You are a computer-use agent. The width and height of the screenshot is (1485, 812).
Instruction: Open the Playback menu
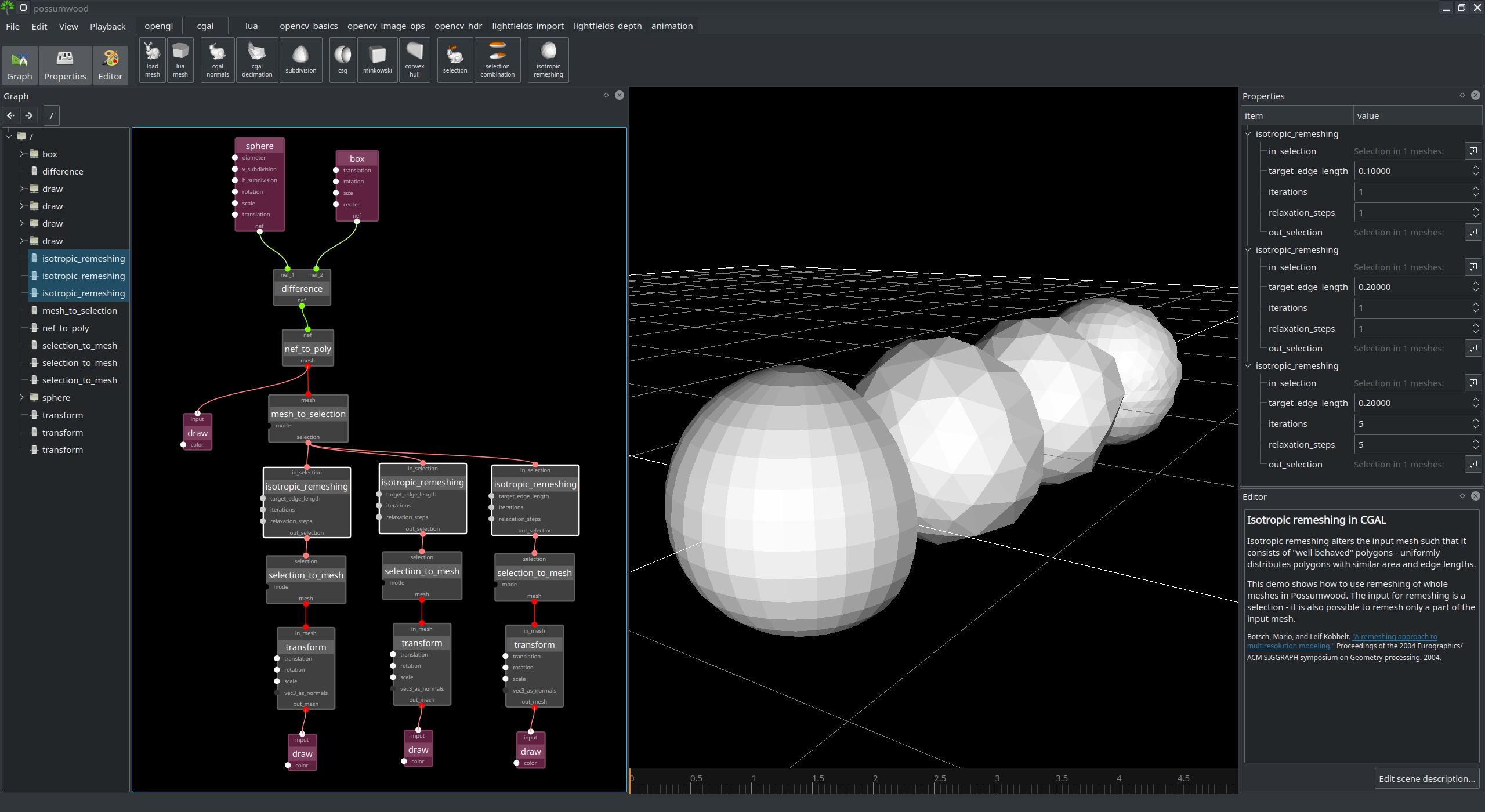(x=107, y=27)
